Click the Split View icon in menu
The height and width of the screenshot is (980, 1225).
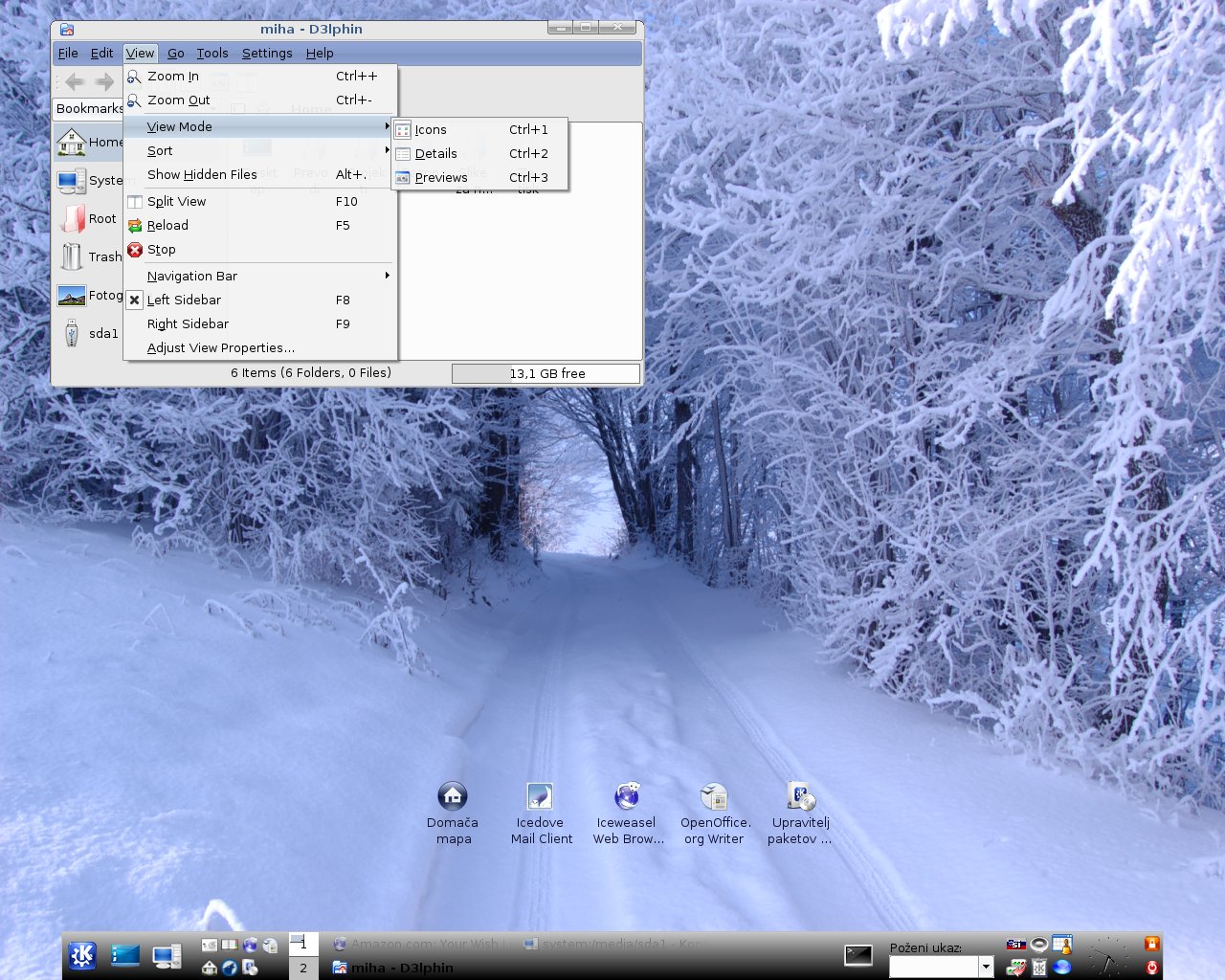[x=135, y=202]
